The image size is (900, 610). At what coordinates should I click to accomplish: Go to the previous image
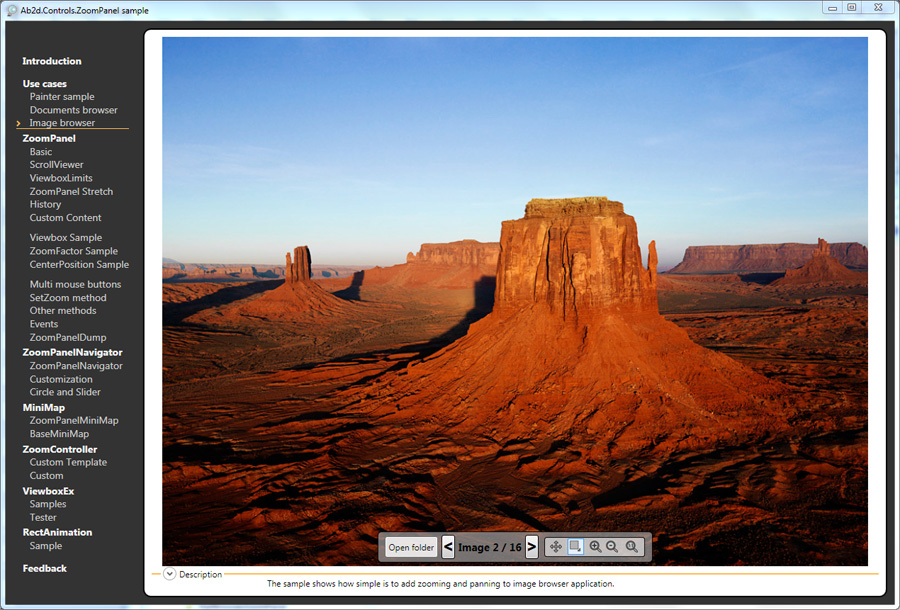pos(448,547)
